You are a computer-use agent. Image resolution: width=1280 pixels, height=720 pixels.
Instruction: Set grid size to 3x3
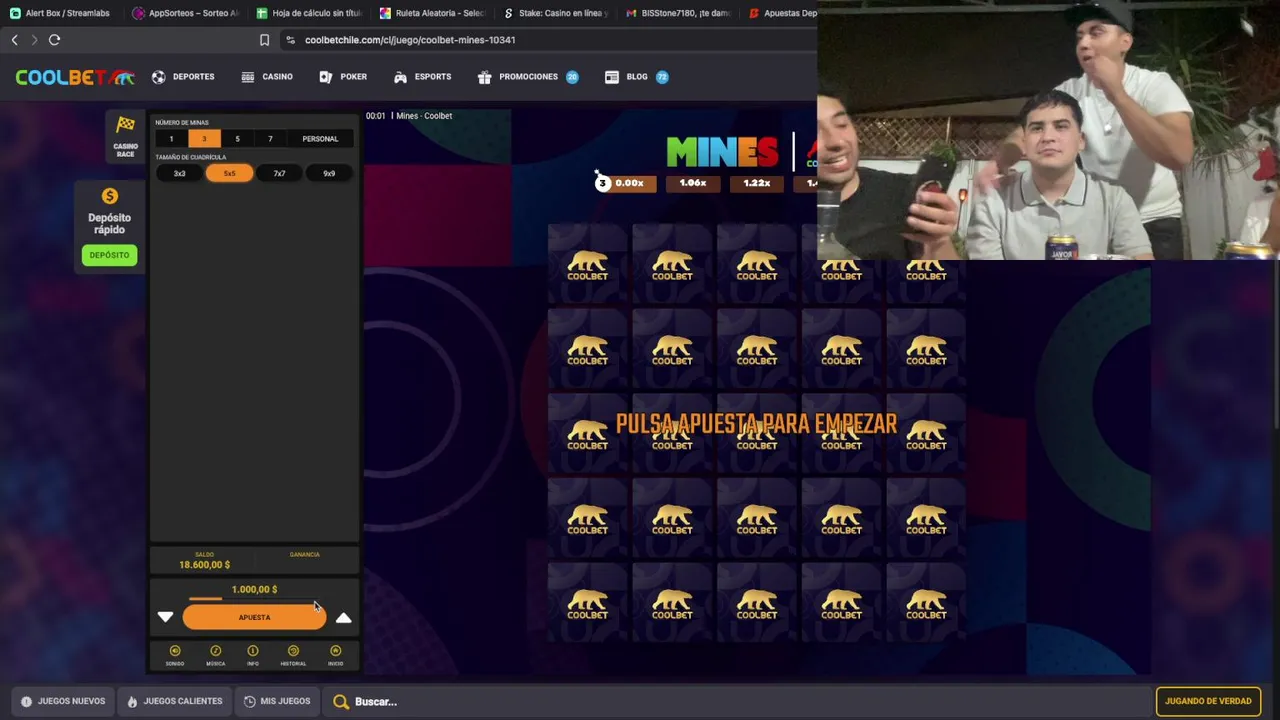pos(180,173)
